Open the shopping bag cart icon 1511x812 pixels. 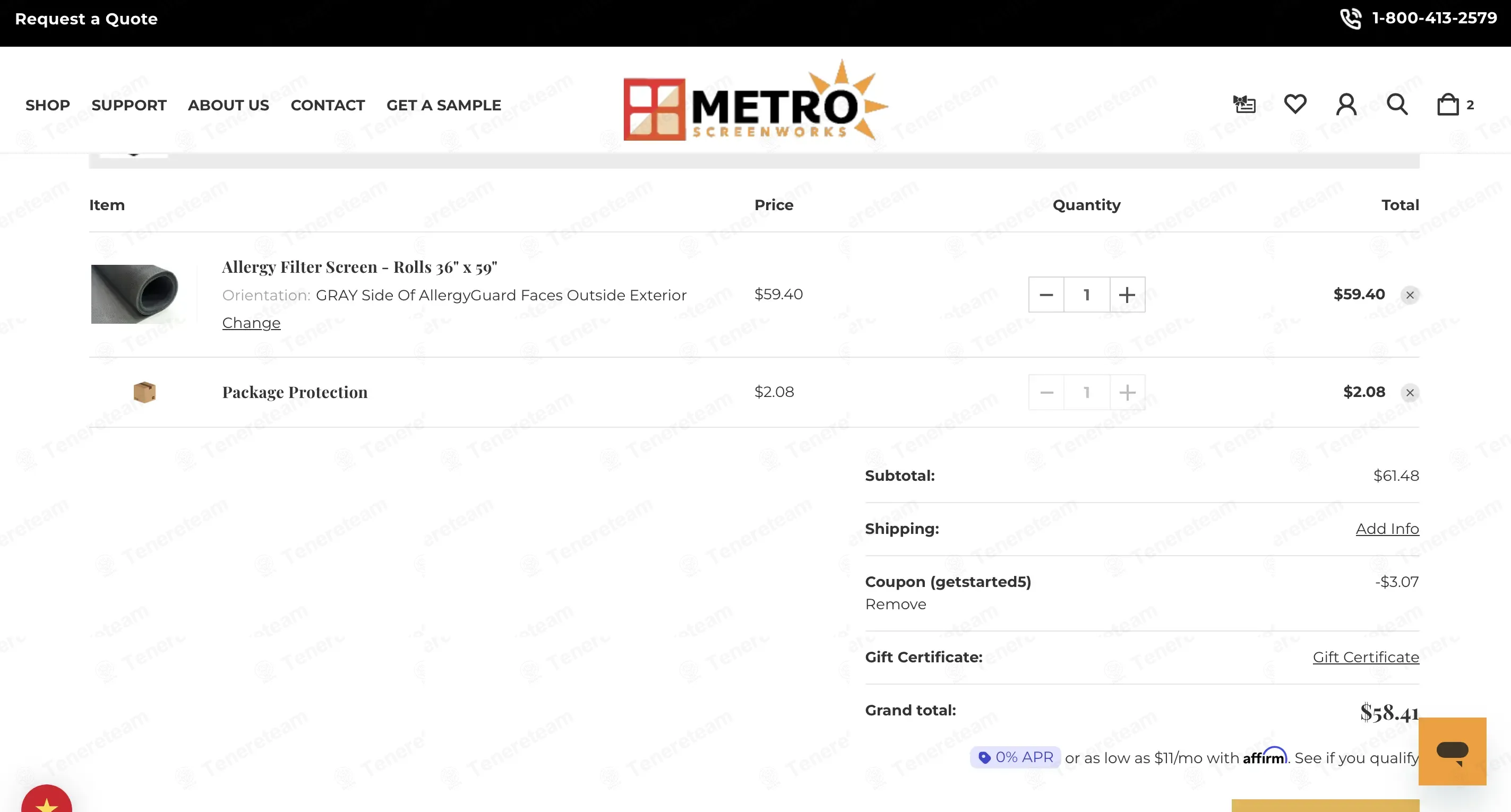pos(1455,105)
